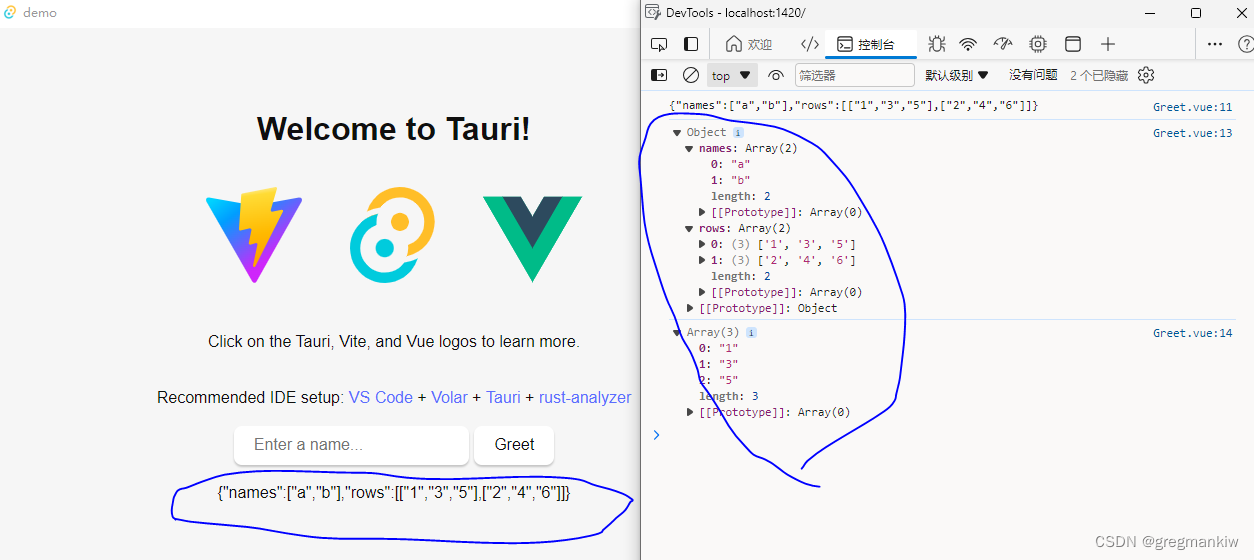Toggle the device emulation icon in DevTools
Screen dimensions: 1254x560
691,44
